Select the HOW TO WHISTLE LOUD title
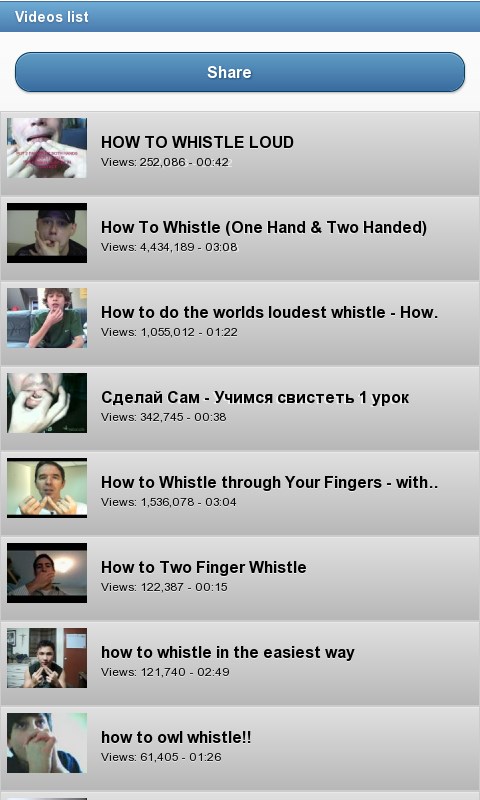Image resolution: width=480 pixels, height=800 pixels. pos(197,142)
